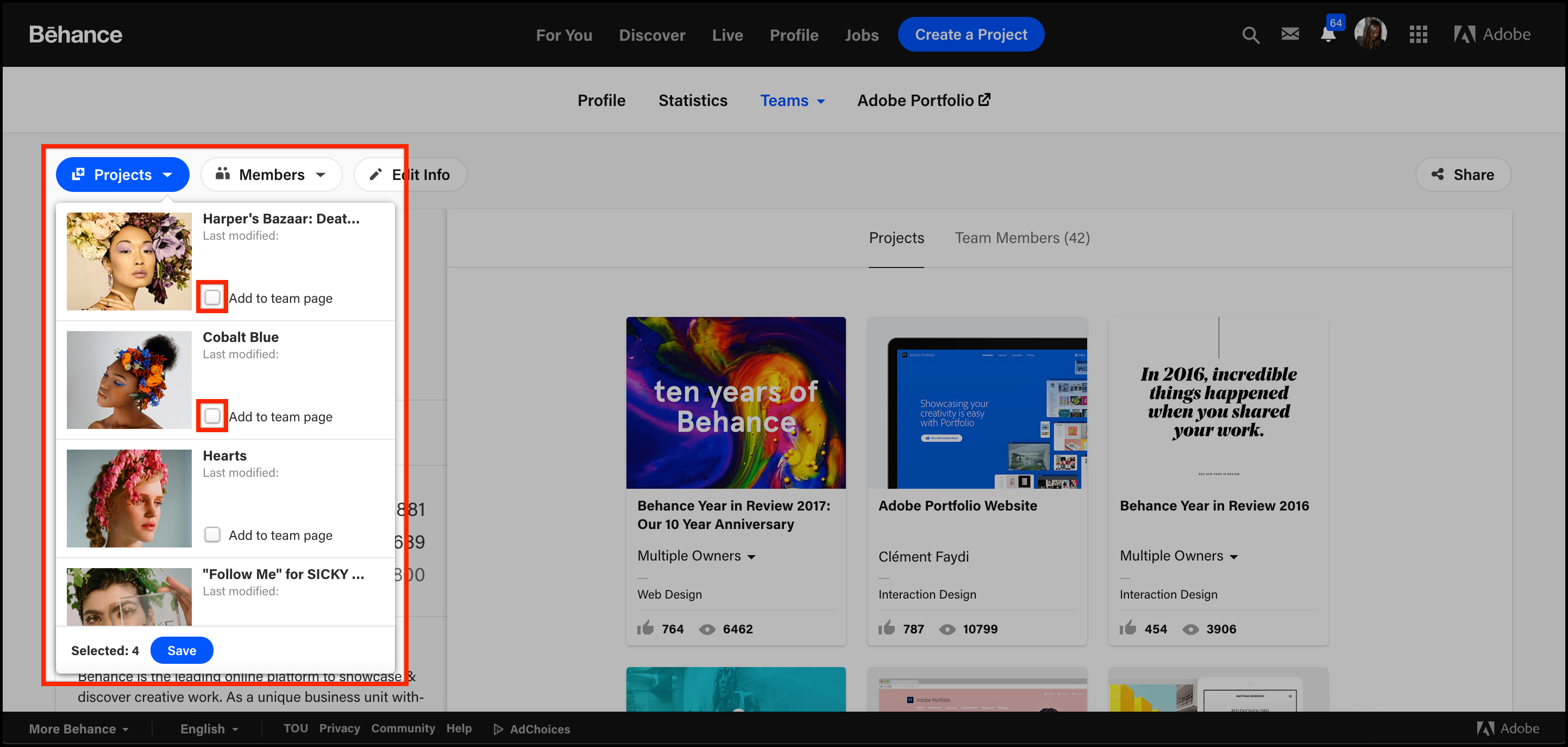Viewport: 1568px width, 747px height.
Task: Switch to the Team Members (42) tab
Action: tap(1022, 238)
